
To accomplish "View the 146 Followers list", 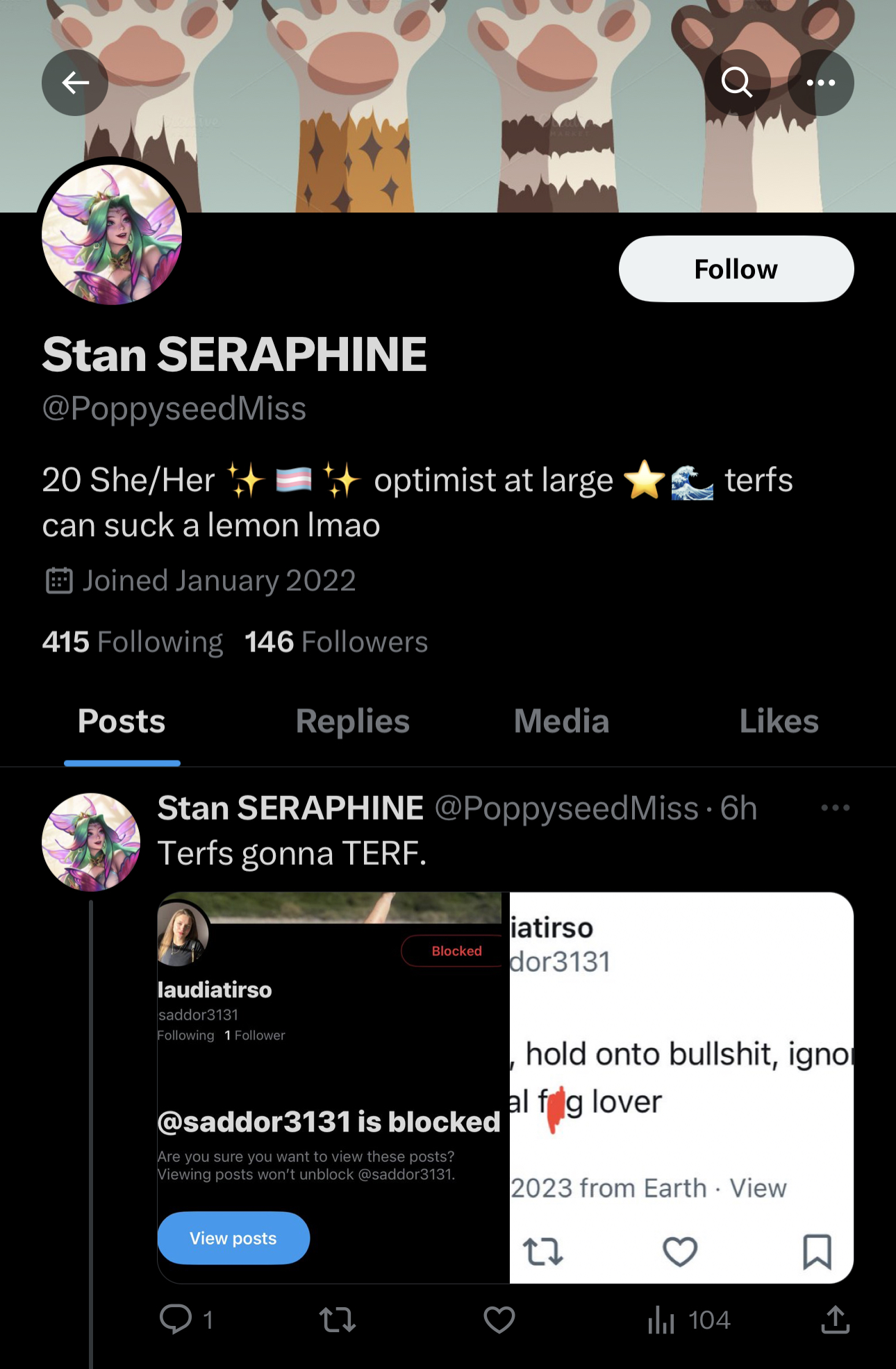I will pos(336,642).
